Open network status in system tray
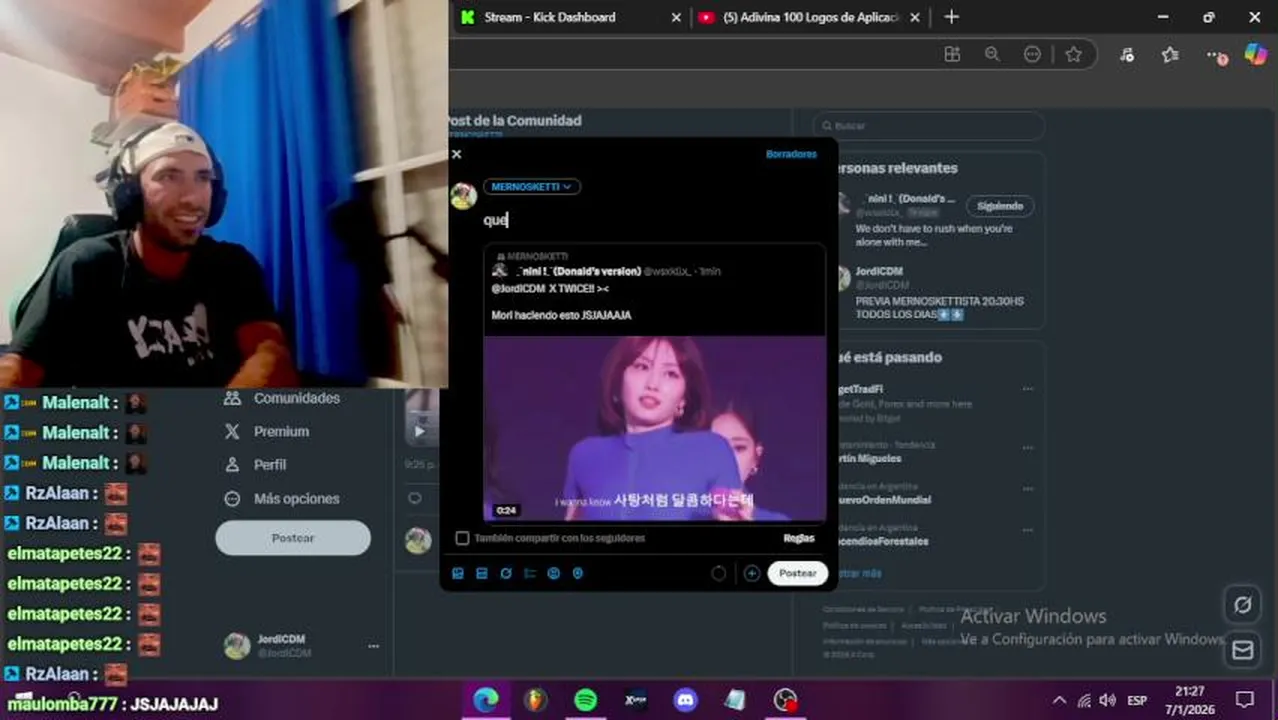Screen dimensions: 1278x720 [1083, 700]
